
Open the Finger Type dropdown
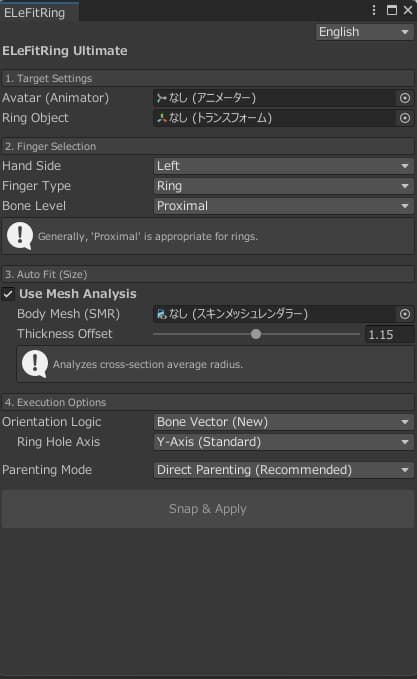click(283, 186)
